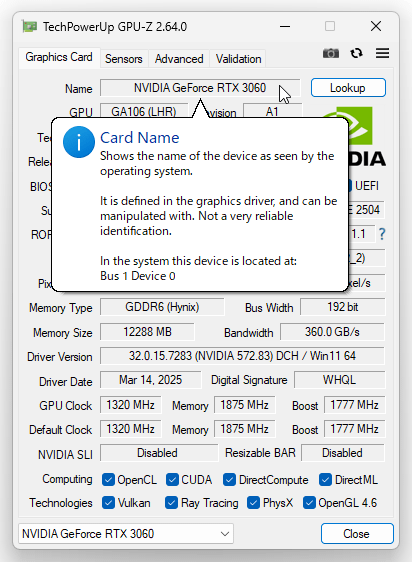Click the GPU Clock value 1320 MHz

coord(131,405)
